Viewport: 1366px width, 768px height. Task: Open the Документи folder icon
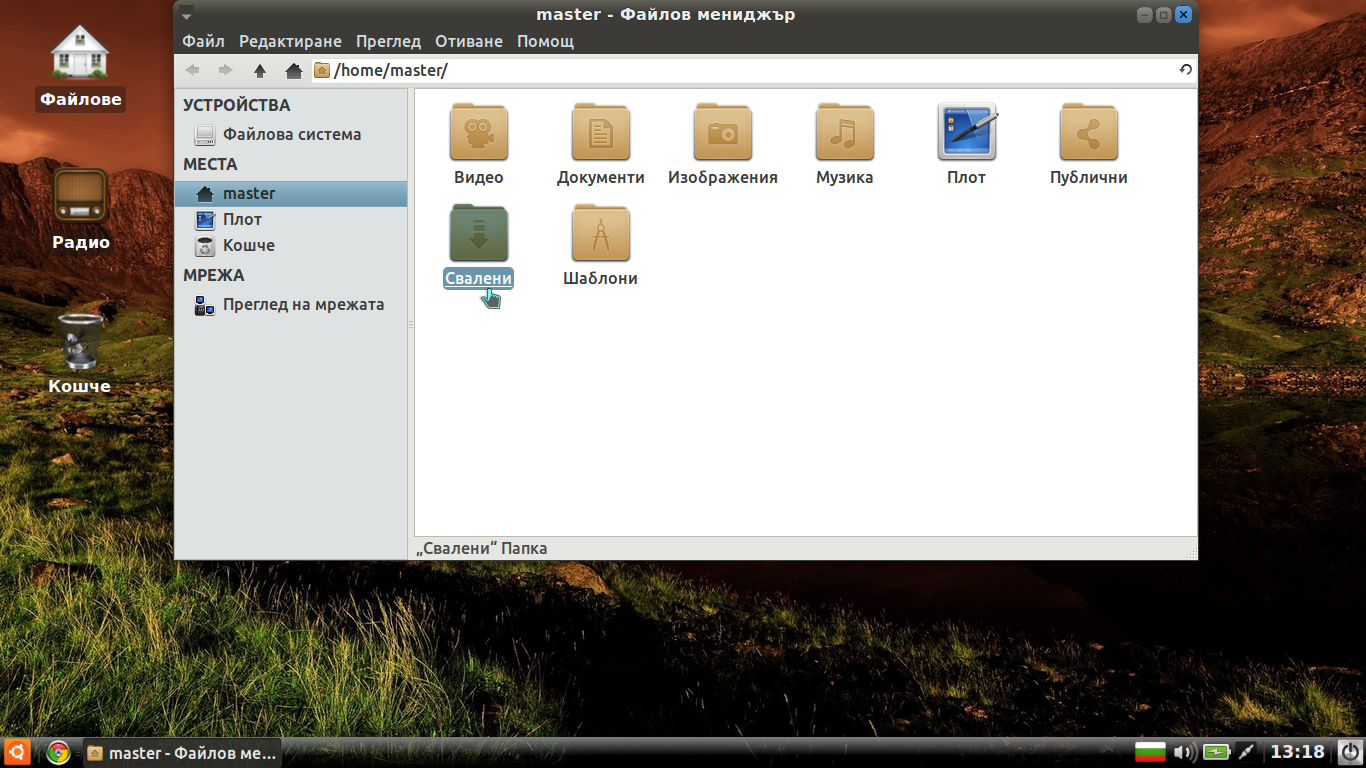pyautogui.click(x=601, y=132)
